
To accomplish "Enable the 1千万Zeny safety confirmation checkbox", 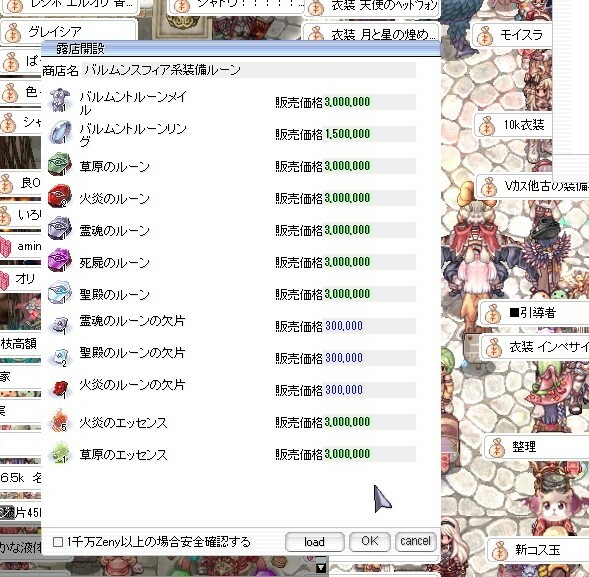I will [57, 542].
